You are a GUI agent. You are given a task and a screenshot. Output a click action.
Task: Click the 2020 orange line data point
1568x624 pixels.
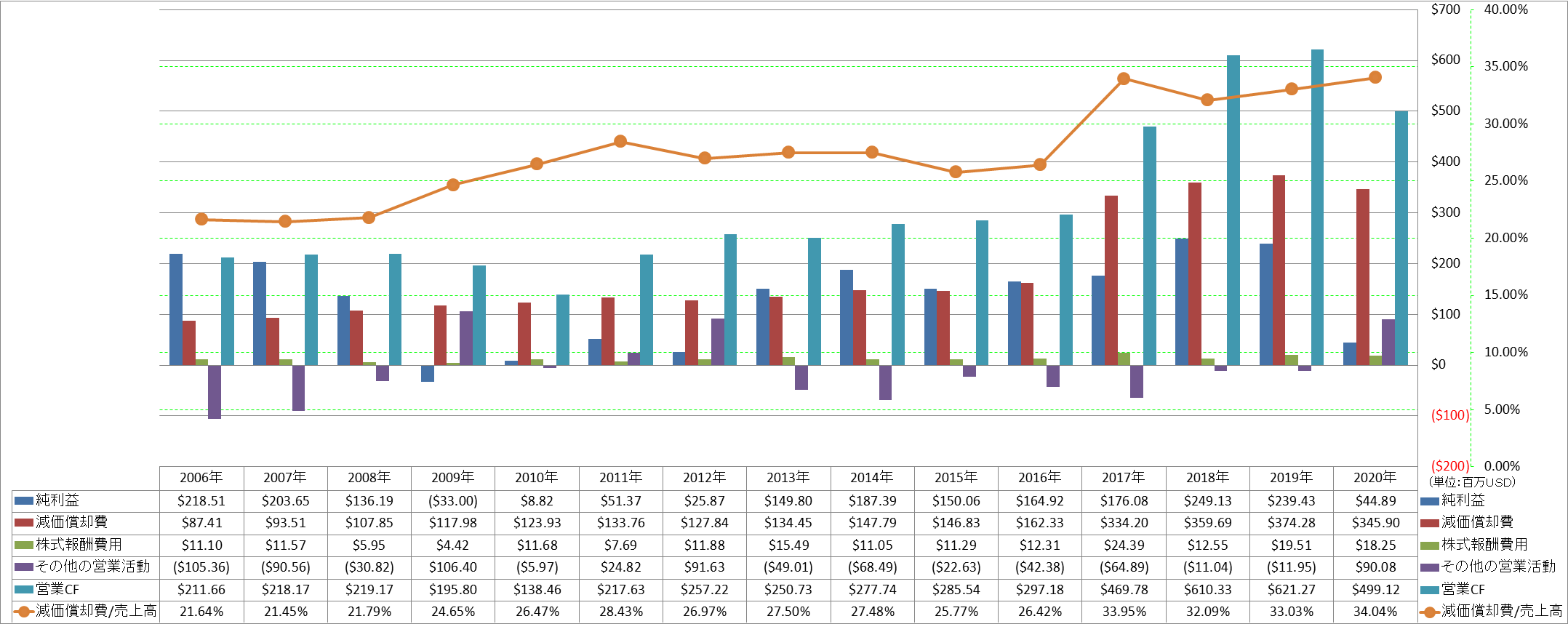pos(1375,77)
